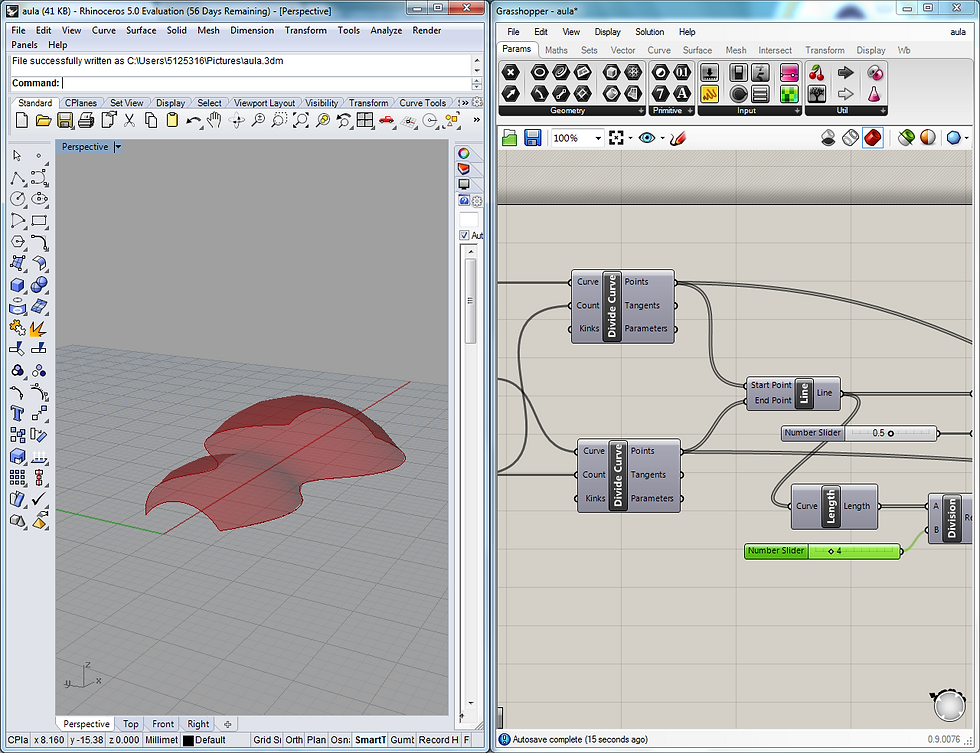Viewport: 980px width, 753px height.
Task: Toggle Osnap in Rhino status bar
Action: coord(340,740)
